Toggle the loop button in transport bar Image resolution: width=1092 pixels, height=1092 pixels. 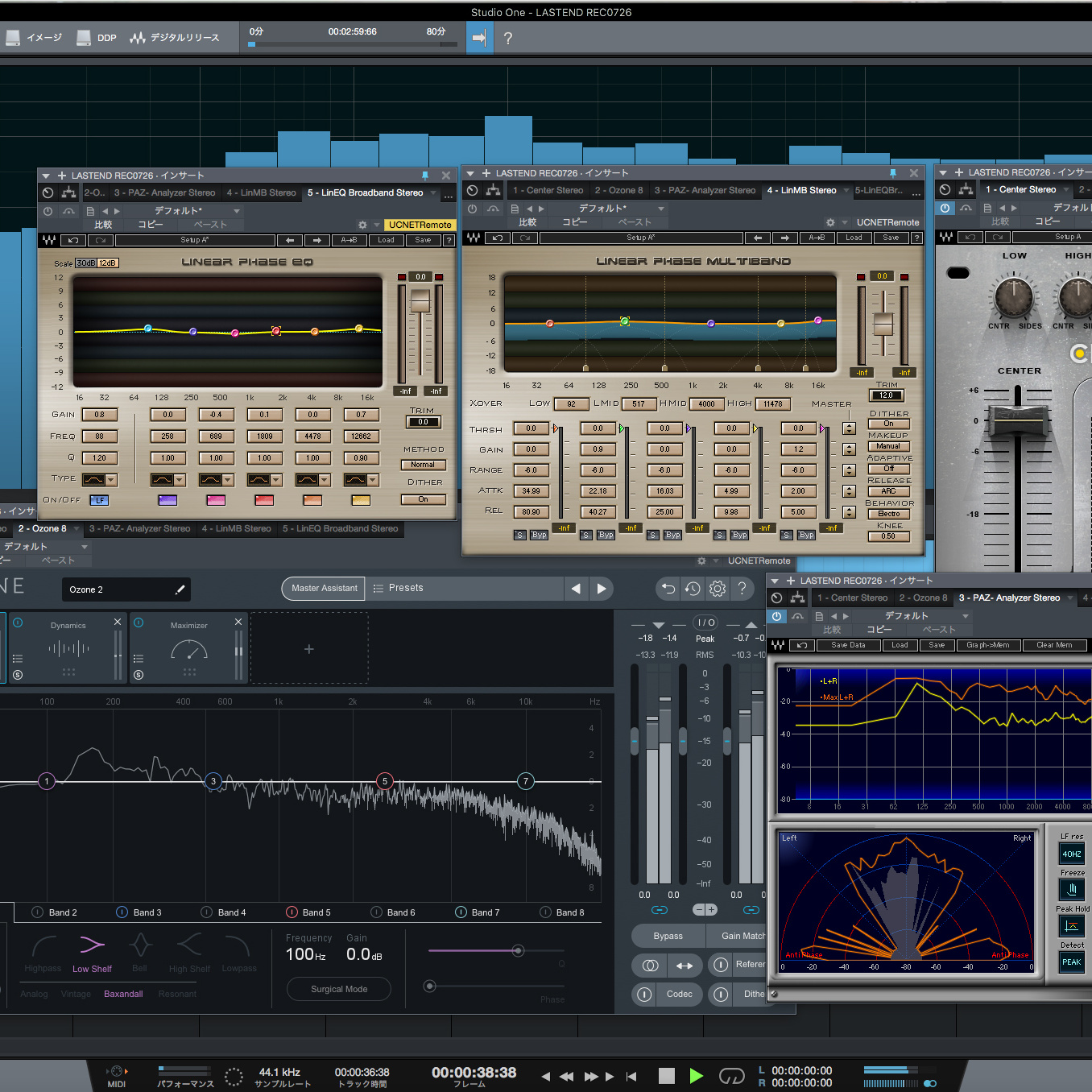pos(731,1076)
